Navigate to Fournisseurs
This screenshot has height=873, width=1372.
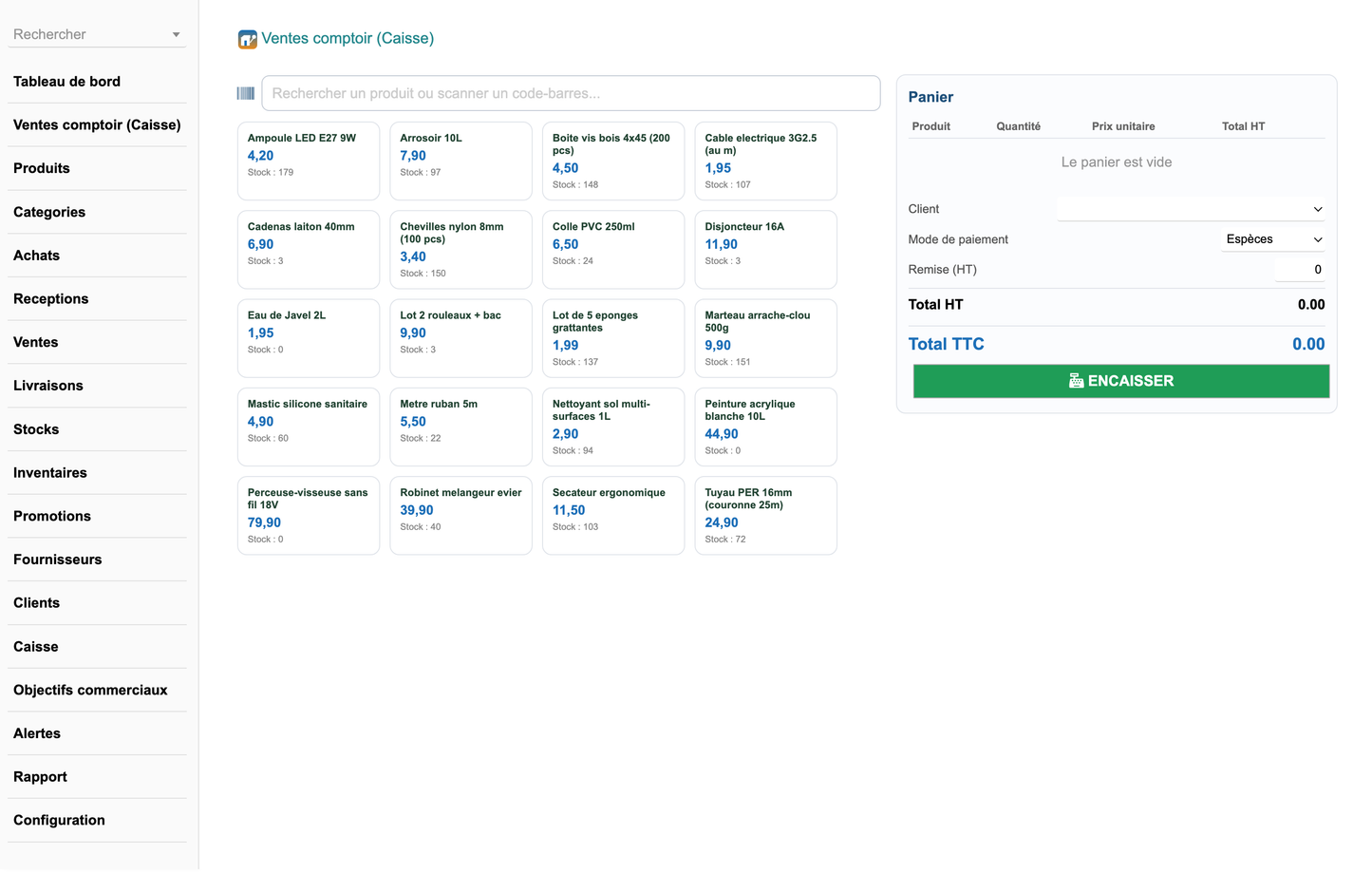tap(97, 560)
